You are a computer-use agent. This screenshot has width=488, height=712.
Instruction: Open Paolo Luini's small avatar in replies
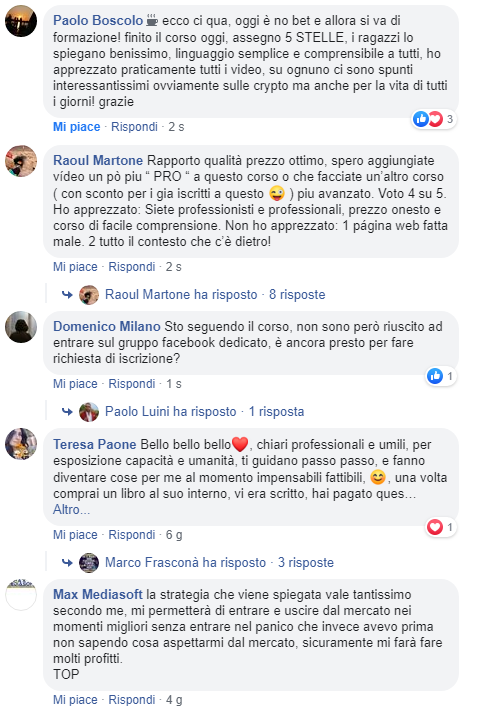(89, 412)
